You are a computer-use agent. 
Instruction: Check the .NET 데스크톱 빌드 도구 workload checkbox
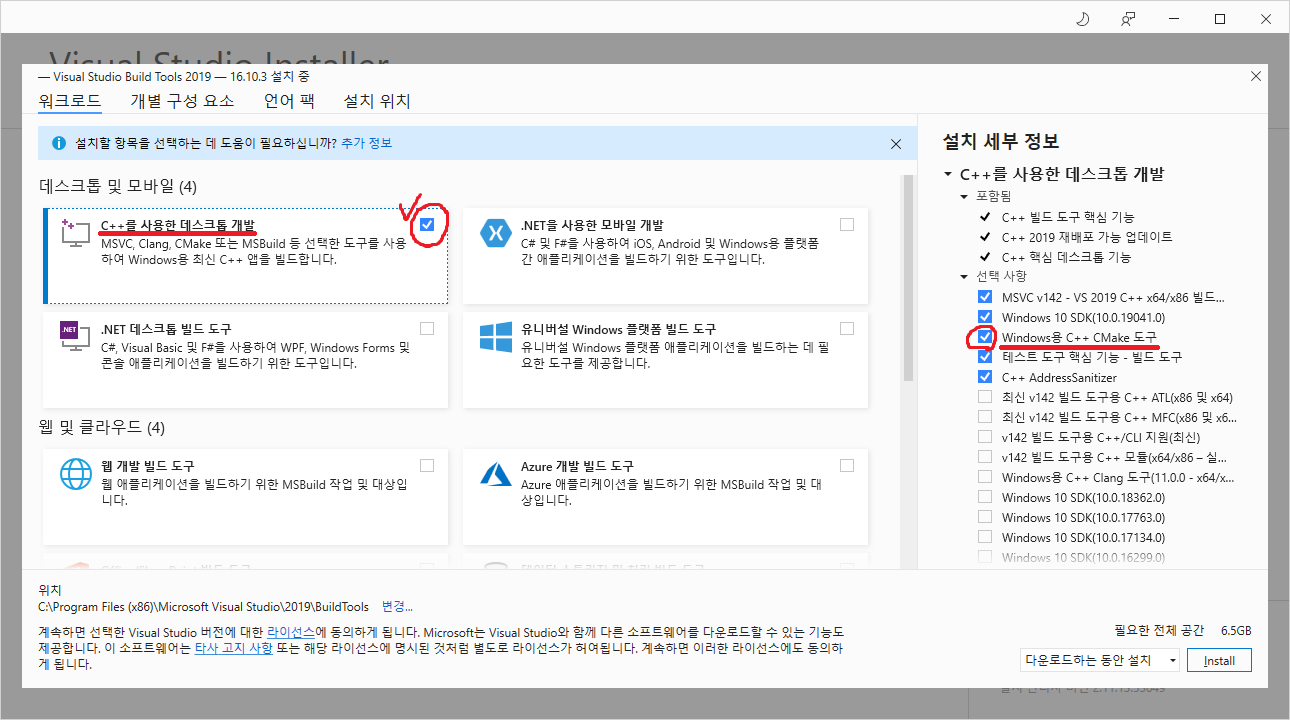[x=428, y=328]
